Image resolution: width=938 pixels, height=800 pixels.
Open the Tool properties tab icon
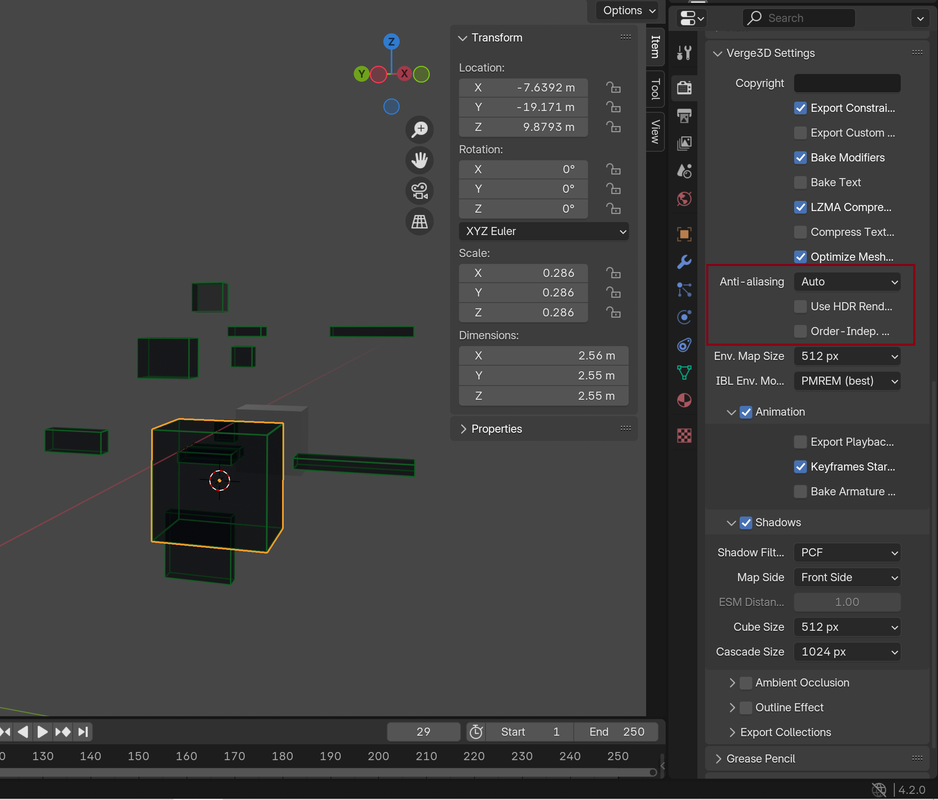click(684, 53)
